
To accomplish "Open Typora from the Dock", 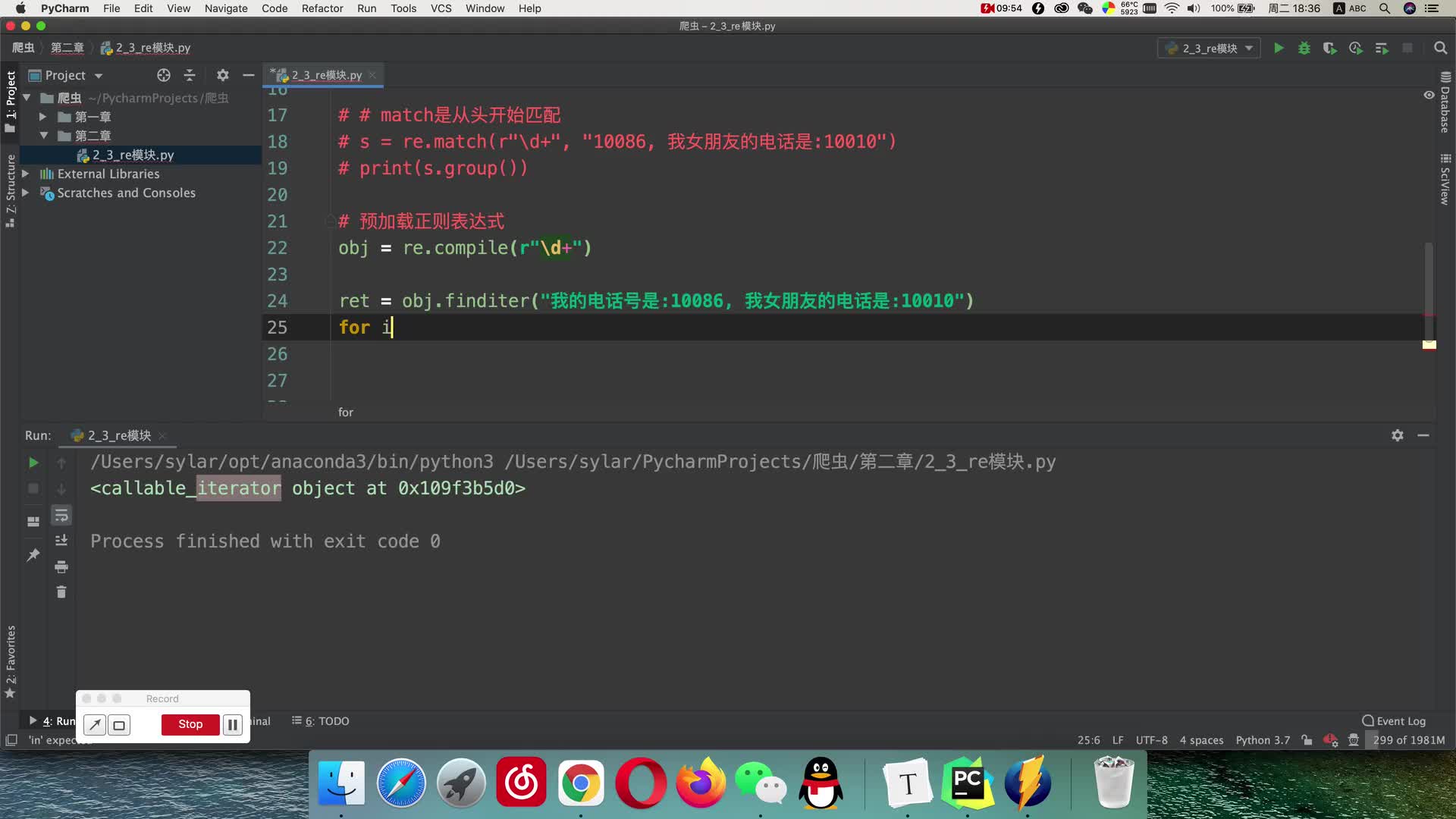I will point(908,783).
